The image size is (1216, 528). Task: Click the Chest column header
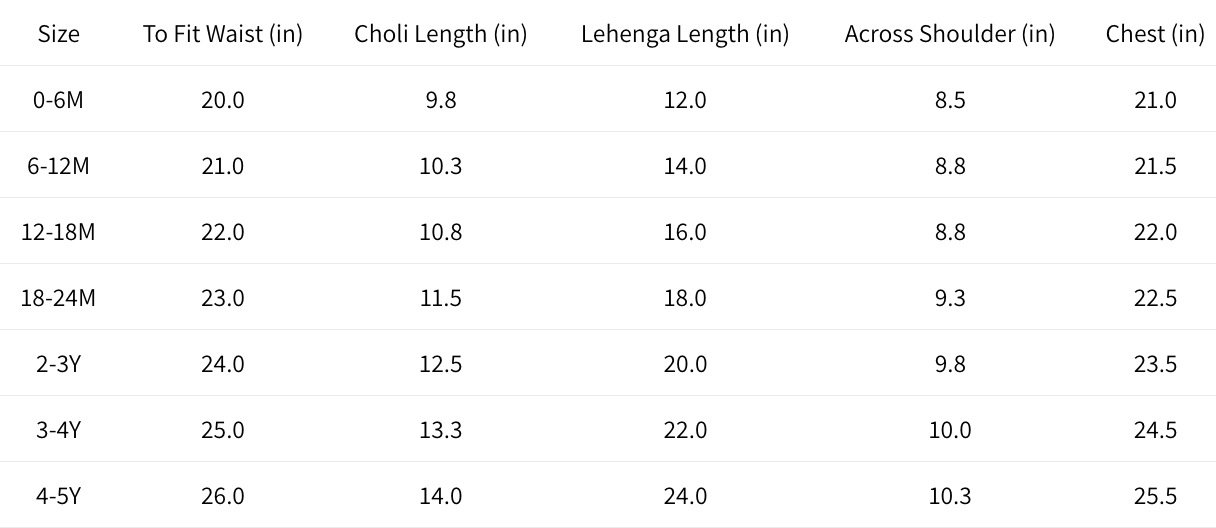[x=1154, y=34]
